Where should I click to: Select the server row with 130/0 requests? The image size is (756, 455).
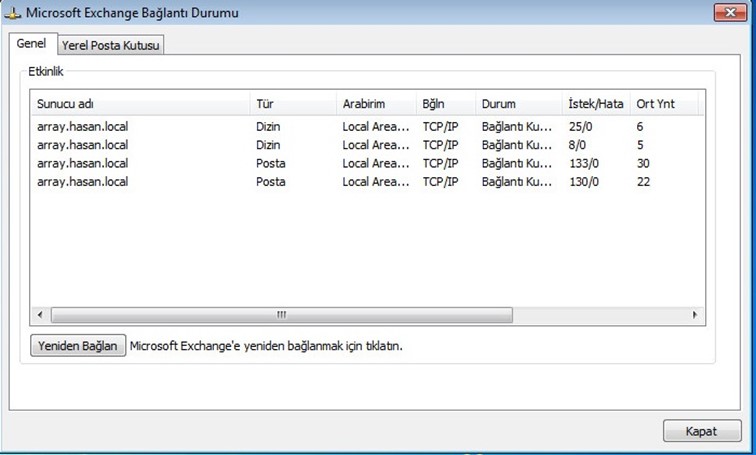point(367,182)
